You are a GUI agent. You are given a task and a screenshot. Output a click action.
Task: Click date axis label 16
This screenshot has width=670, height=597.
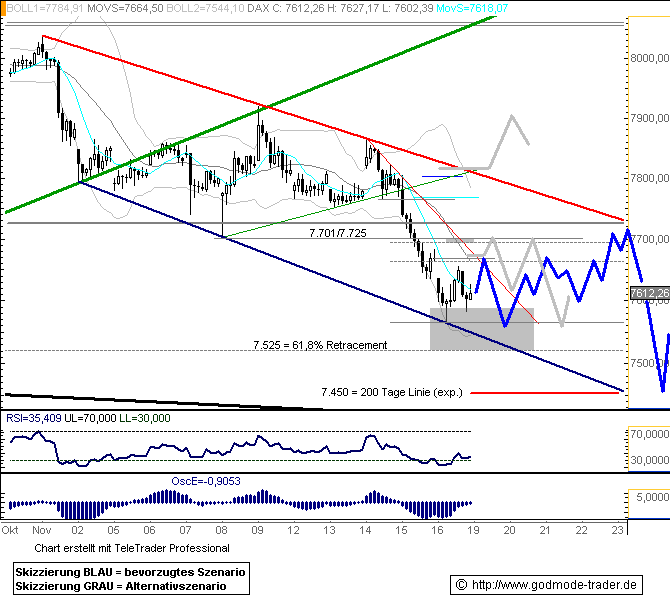[x=437, y=530]
